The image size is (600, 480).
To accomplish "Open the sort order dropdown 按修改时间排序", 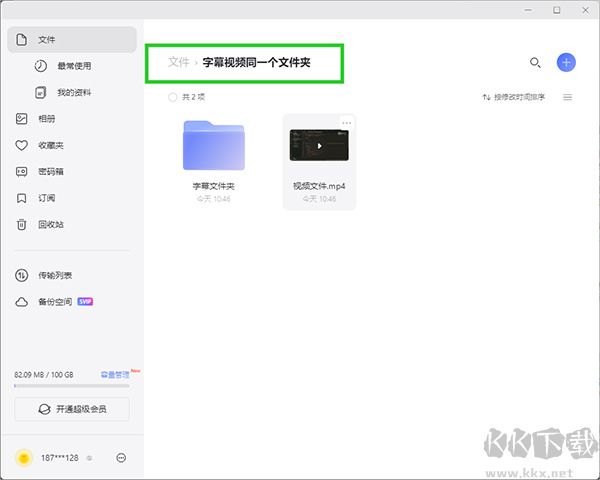I will [514, 97].
